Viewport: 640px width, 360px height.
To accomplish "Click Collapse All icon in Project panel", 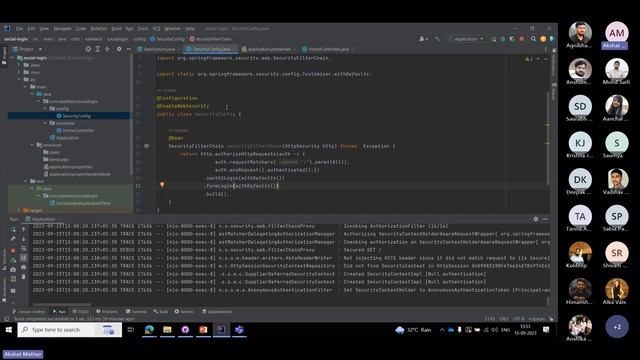I will coord(107,49).
